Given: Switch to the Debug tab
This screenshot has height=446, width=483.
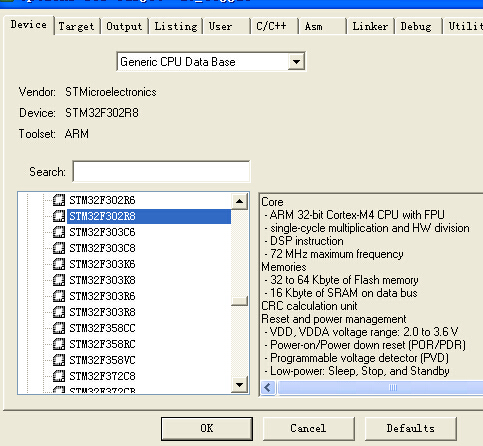Looking at the screenshot, I should 418,26.
